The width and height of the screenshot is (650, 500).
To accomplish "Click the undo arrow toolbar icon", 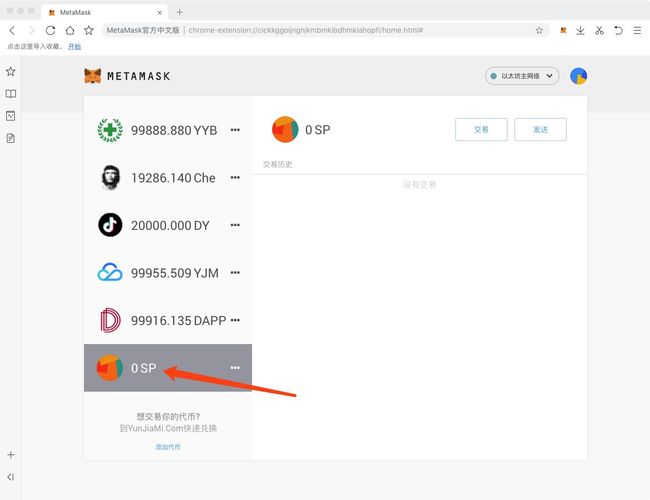I will tap(618, 30).
